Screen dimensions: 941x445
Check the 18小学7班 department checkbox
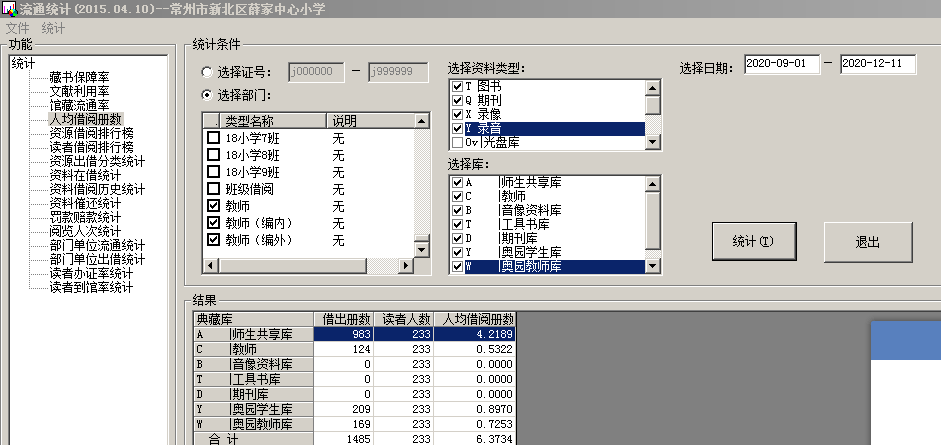213,138
